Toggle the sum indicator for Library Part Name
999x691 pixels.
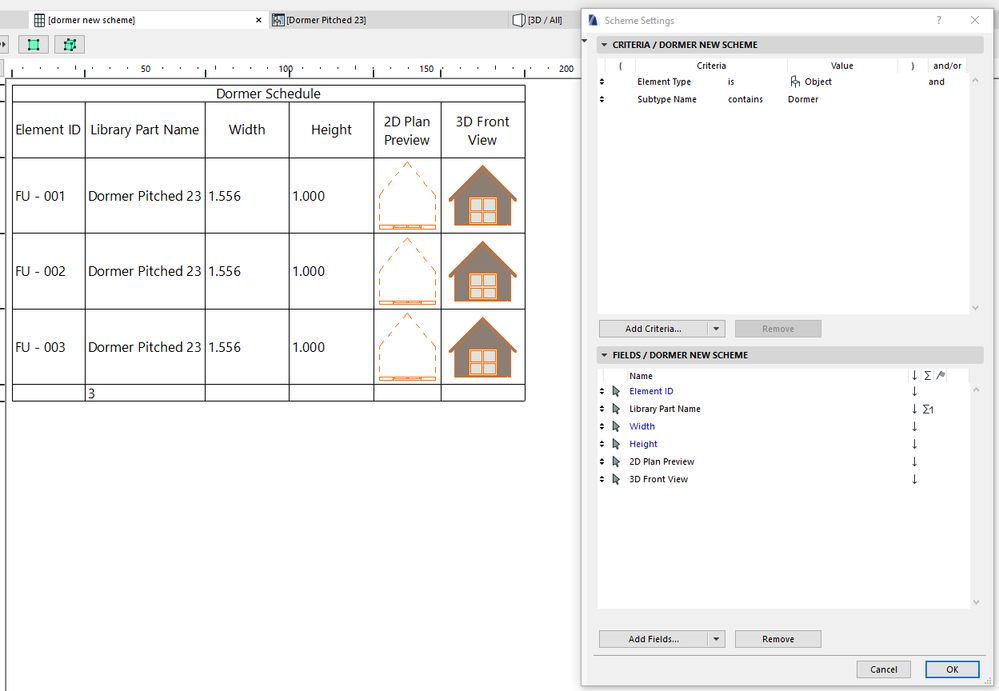coord(928,409)
